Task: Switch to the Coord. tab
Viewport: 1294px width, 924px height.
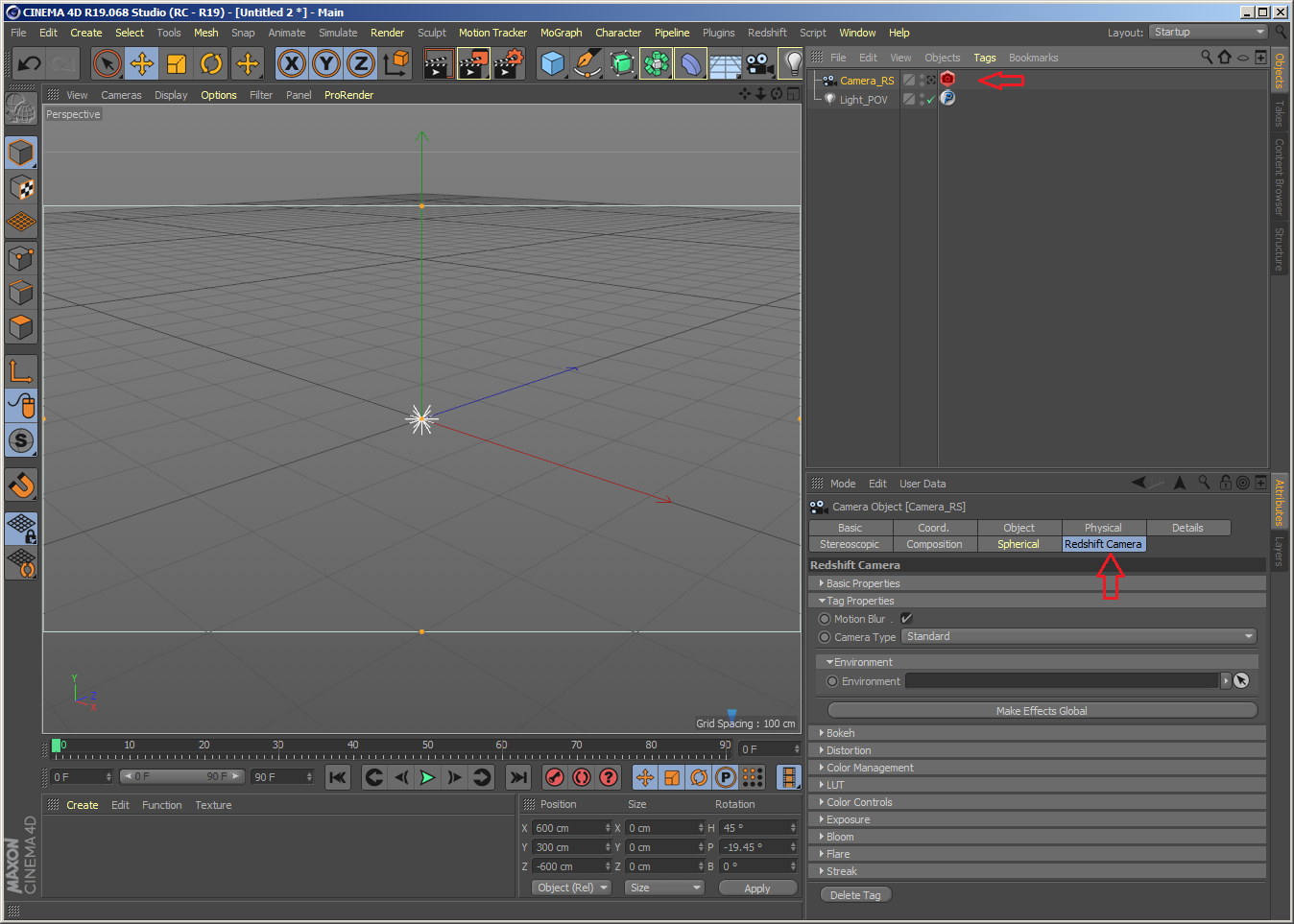Action: pos(934,528)
